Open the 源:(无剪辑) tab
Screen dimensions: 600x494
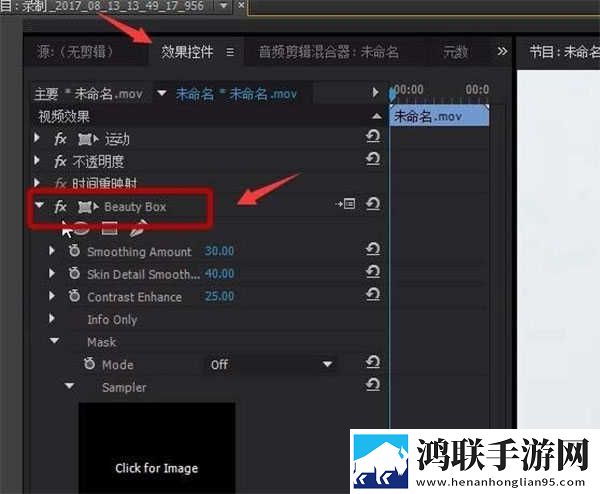[x=75, y=51]
